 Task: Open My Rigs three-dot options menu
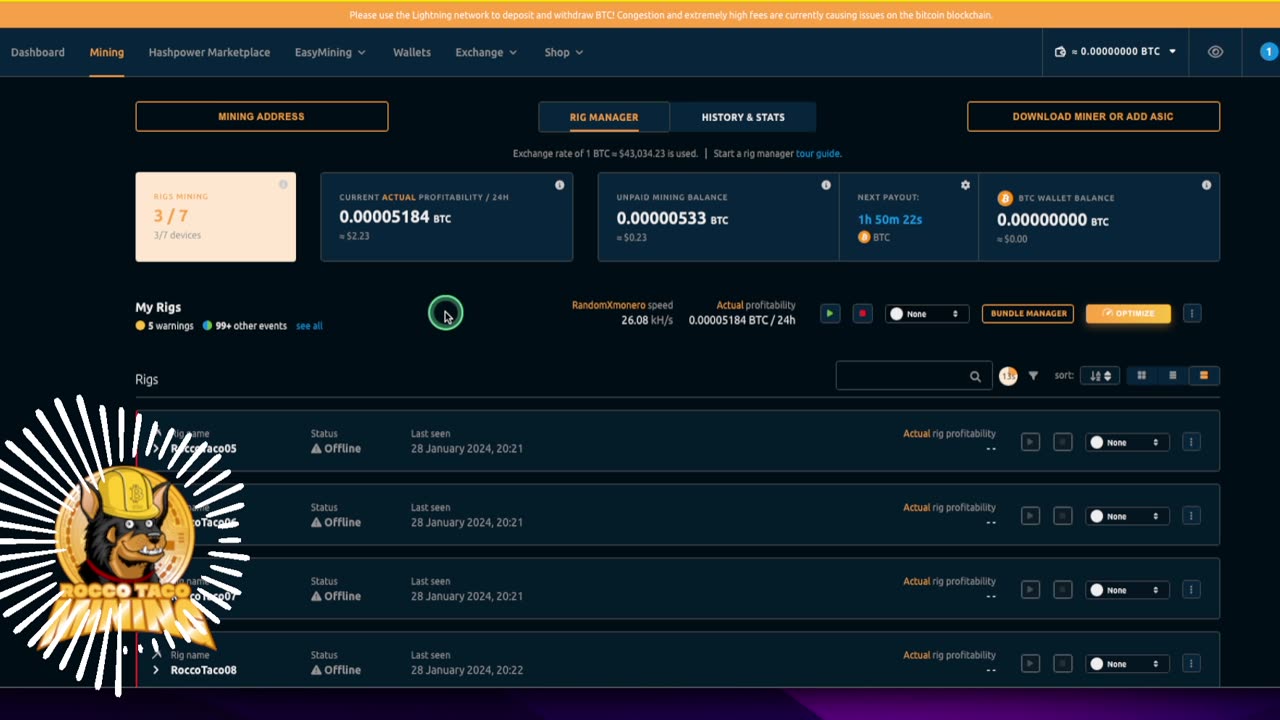1192,314
